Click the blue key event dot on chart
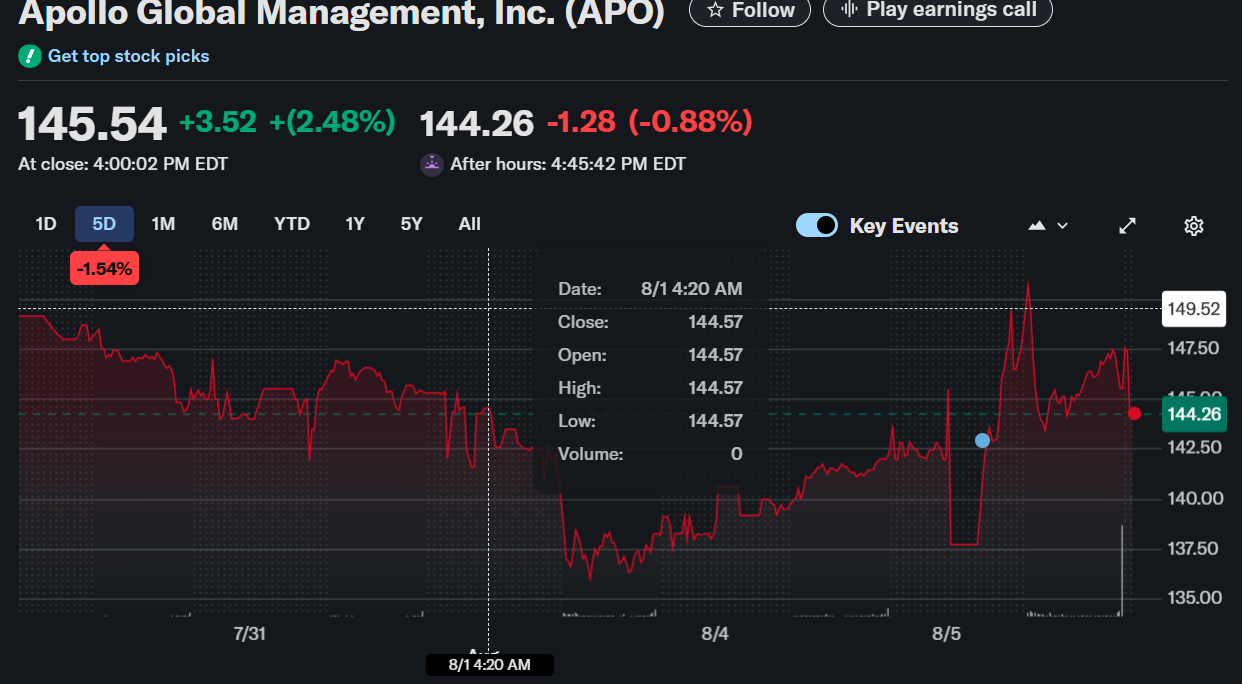Screen dimensions: 1242x684 coord(982,440)
